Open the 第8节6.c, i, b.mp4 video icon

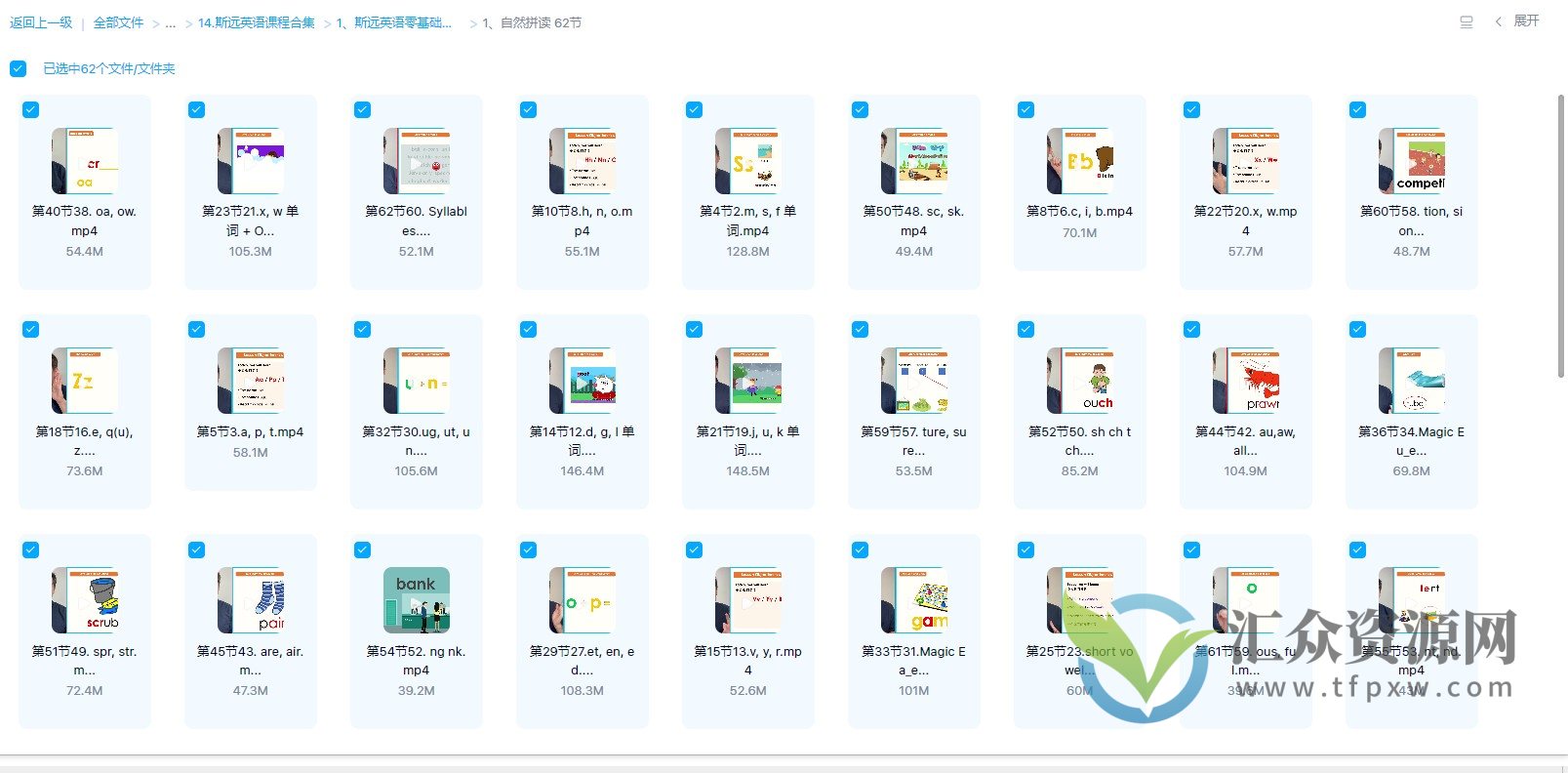1080,161
